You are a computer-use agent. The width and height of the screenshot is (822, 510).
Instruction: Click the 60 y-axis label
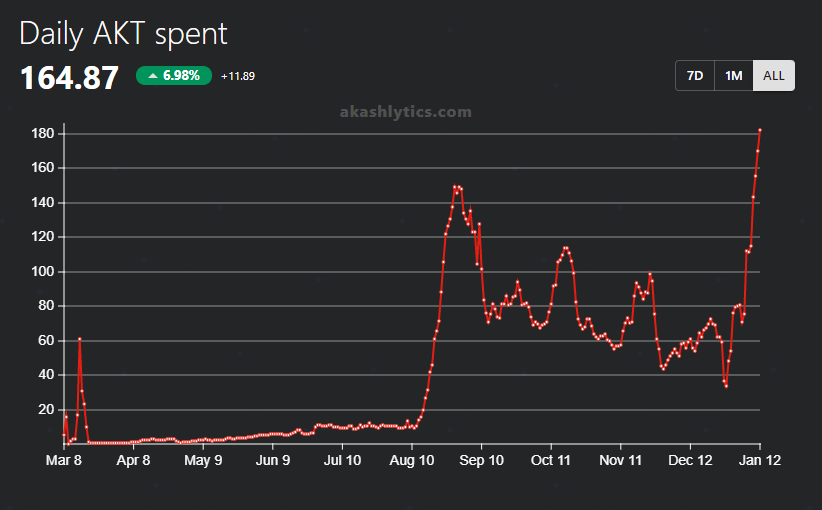coord(46,340)
